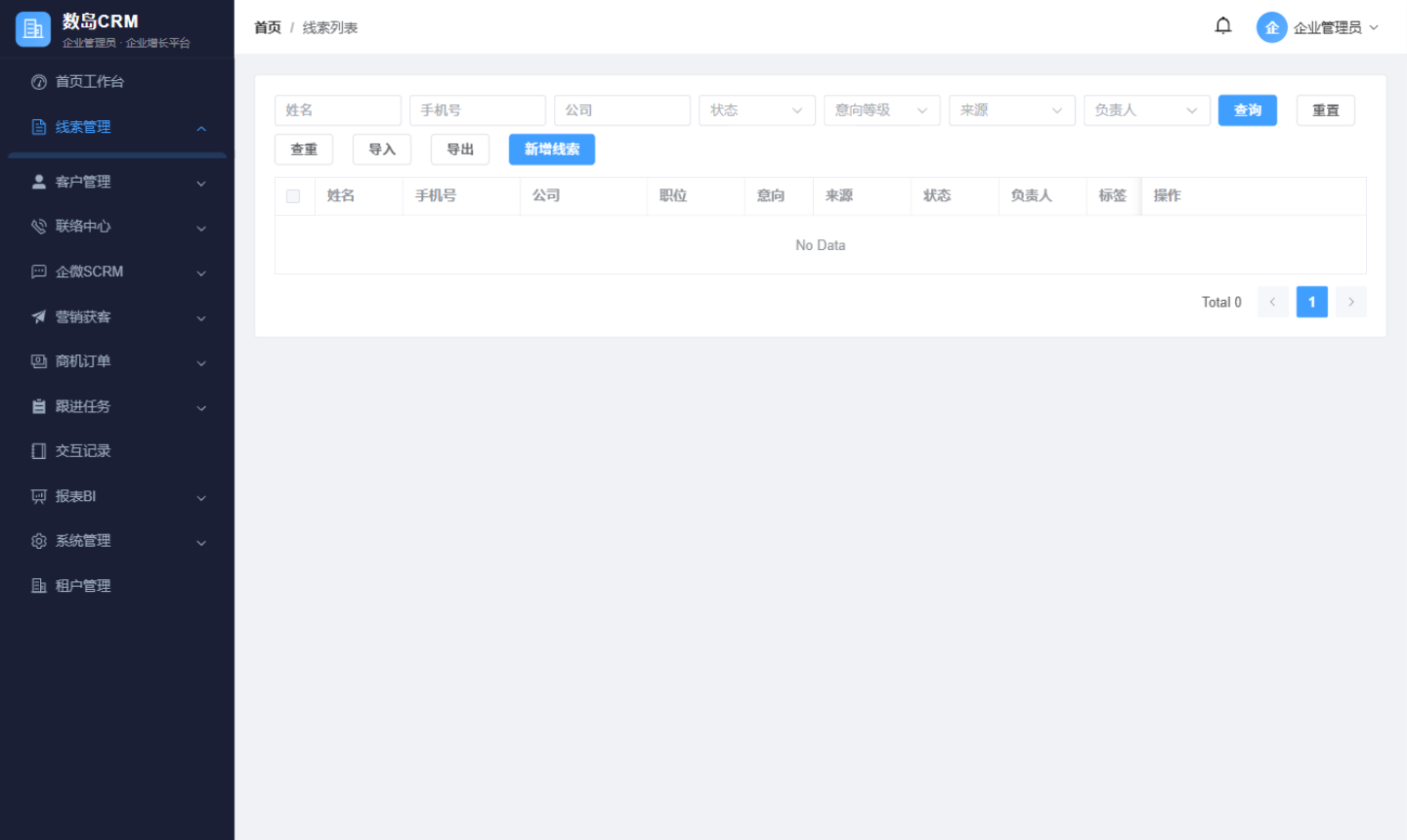
Task: Open the notification bell
Action: [1223, 26]
